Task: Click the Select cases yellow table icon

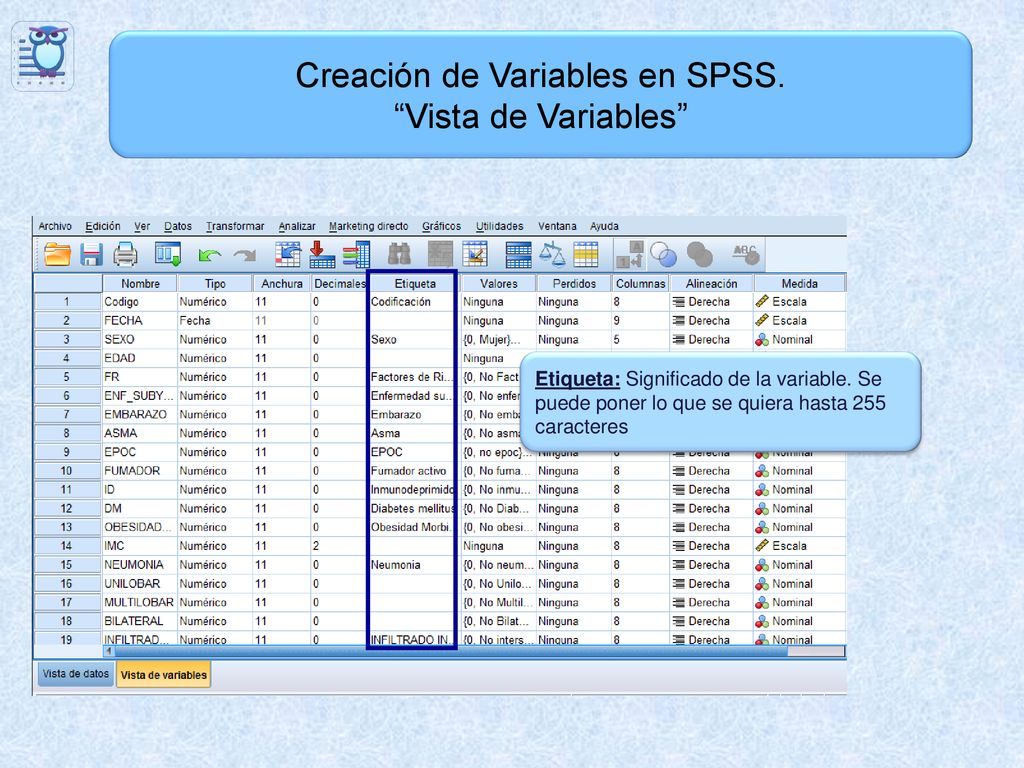Action: [x=586, y=255]
